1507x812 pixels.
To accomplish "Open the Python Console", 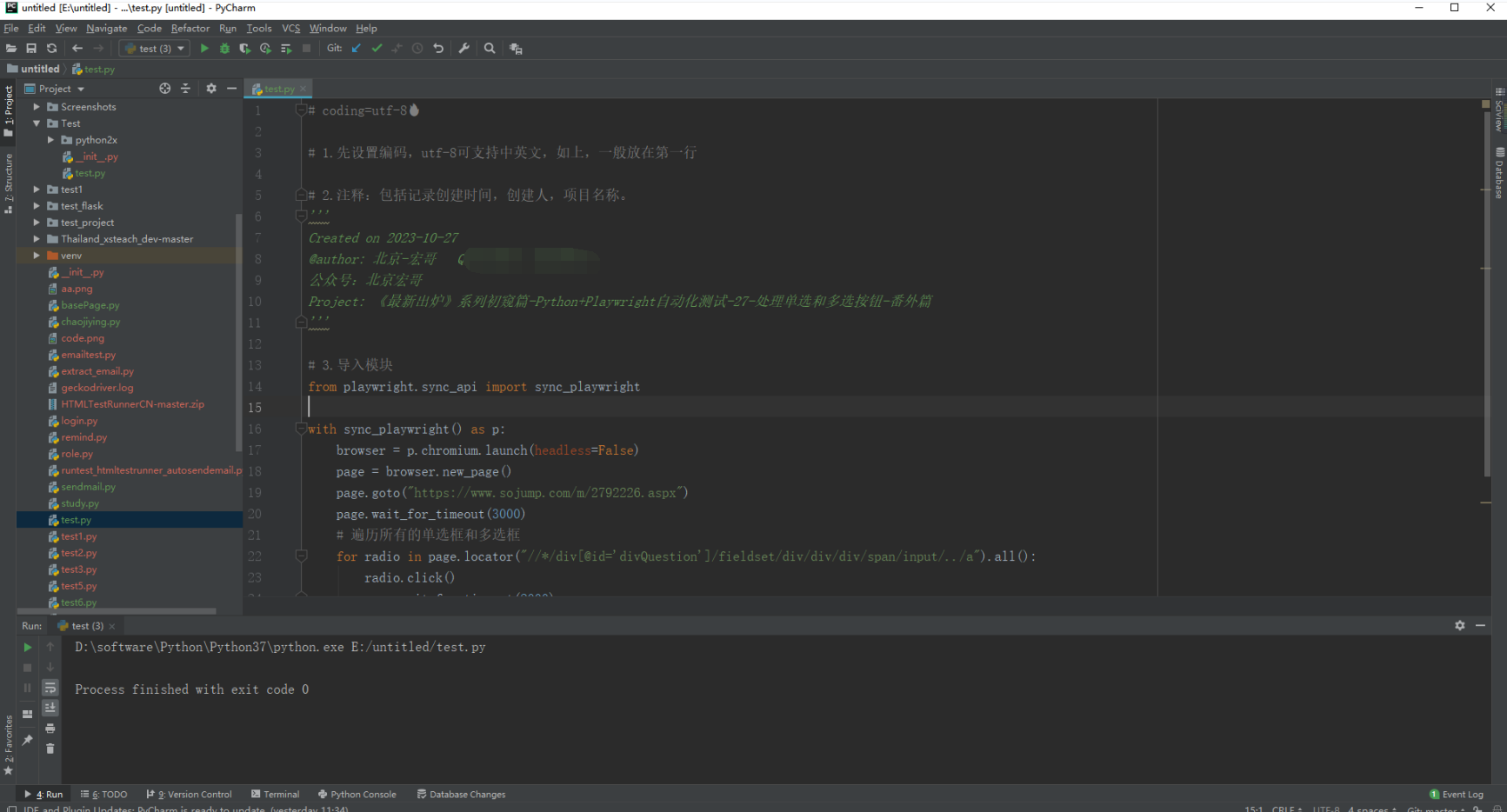I will [x=362, y=794].
